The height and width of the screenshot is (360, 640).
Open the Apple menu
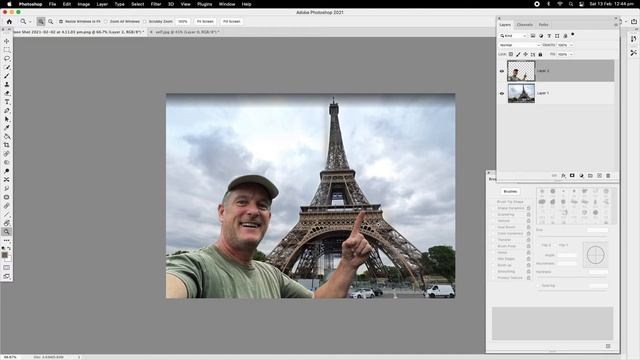coord(9,4)
